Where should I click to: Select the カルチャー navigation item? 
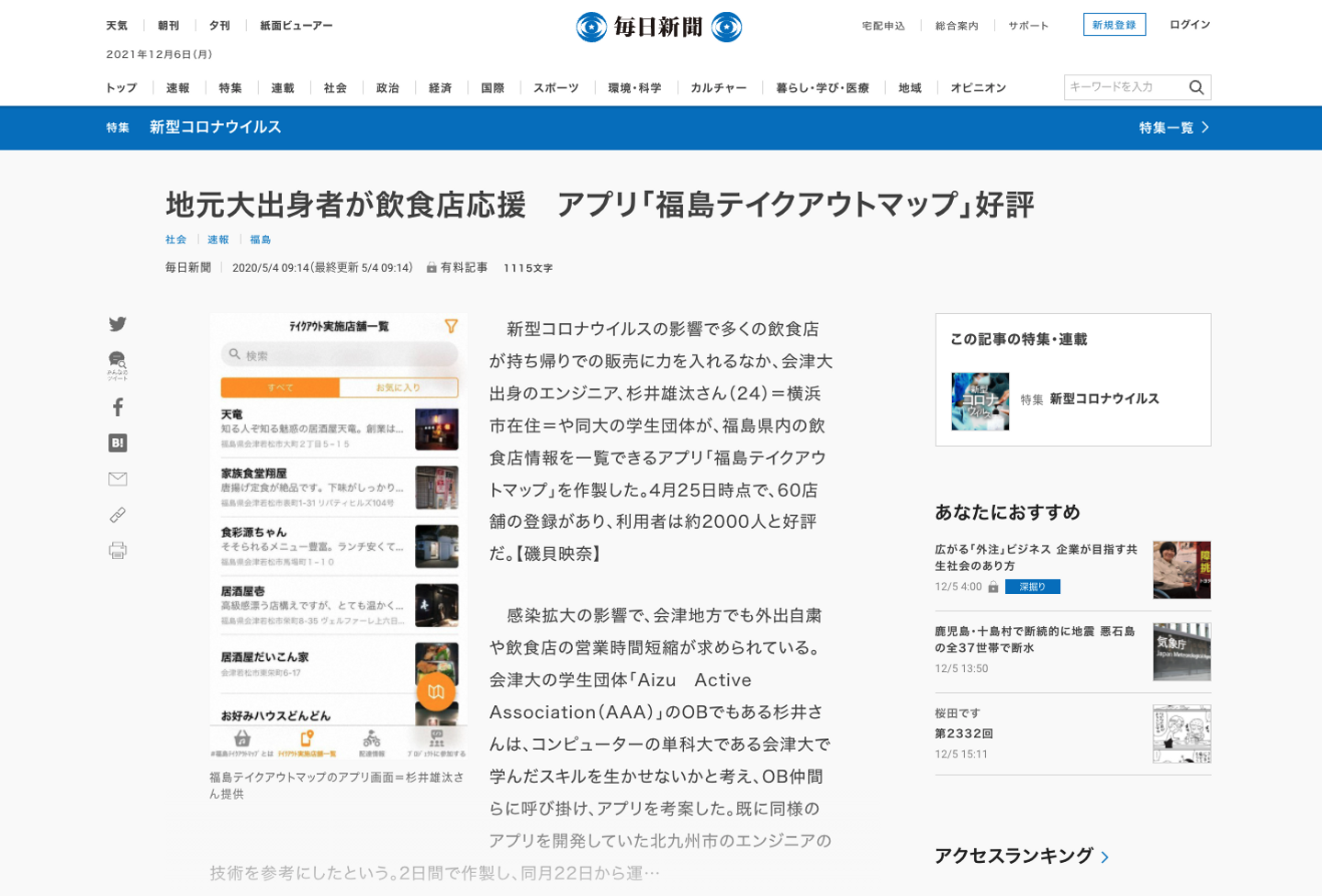(x=719, y=88)
